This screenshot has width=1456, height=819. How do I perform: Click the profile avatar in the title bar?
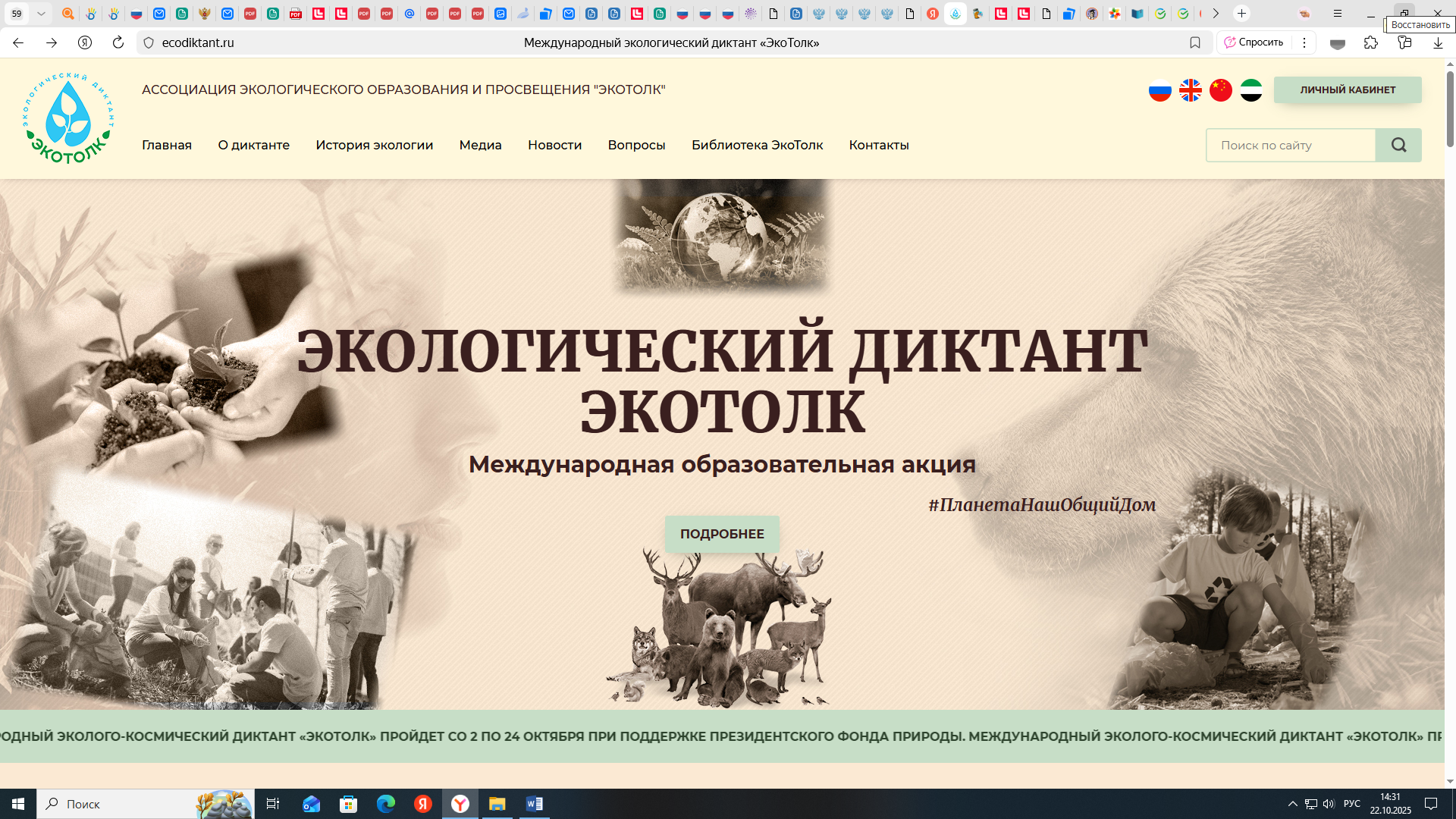point(1304,14)
